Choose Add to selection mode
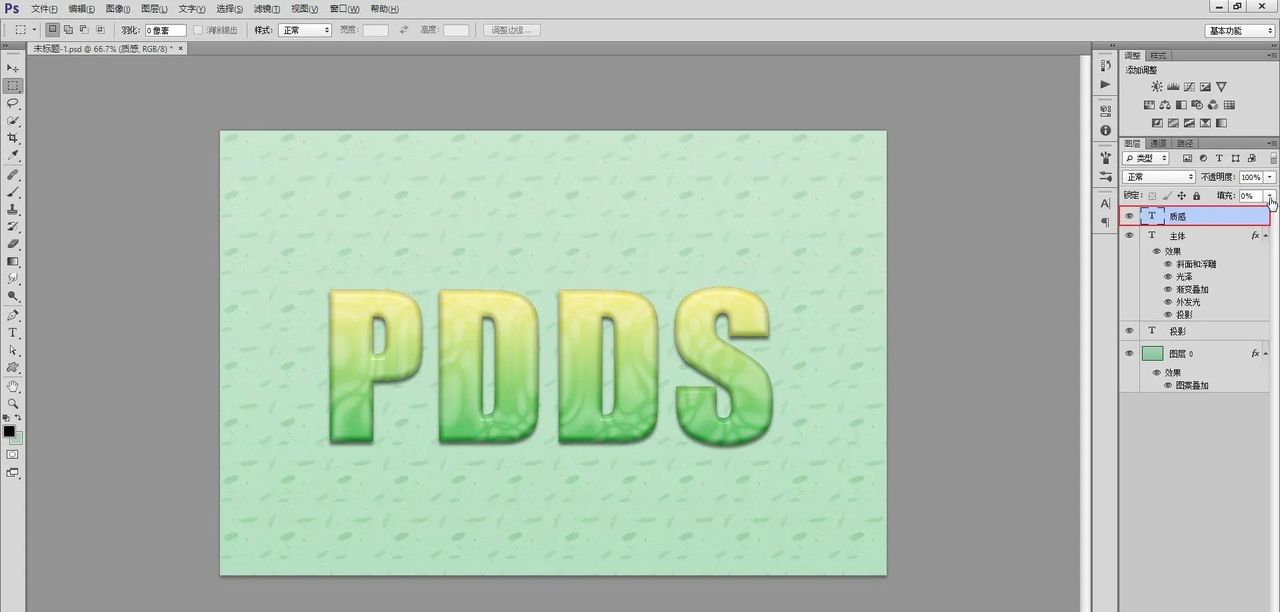1280x612 pixels. coord(68,30)
